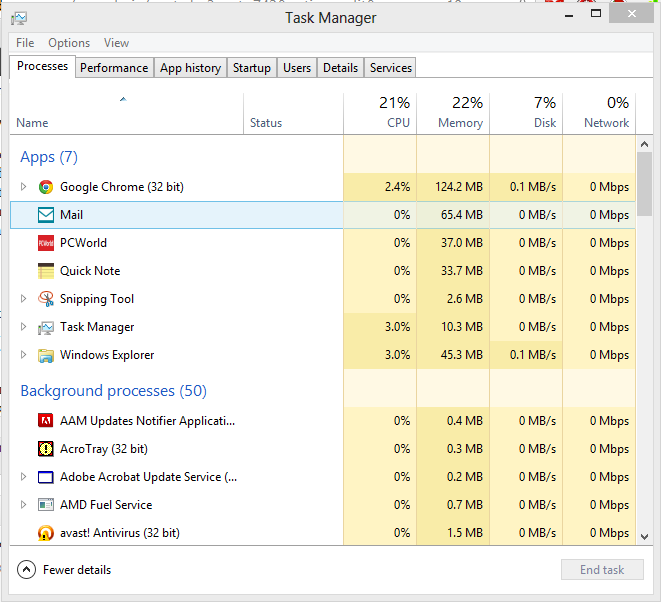The image size is (661, 602).
Task: Expand the Google Chrome process group
Action: point(25,187)
